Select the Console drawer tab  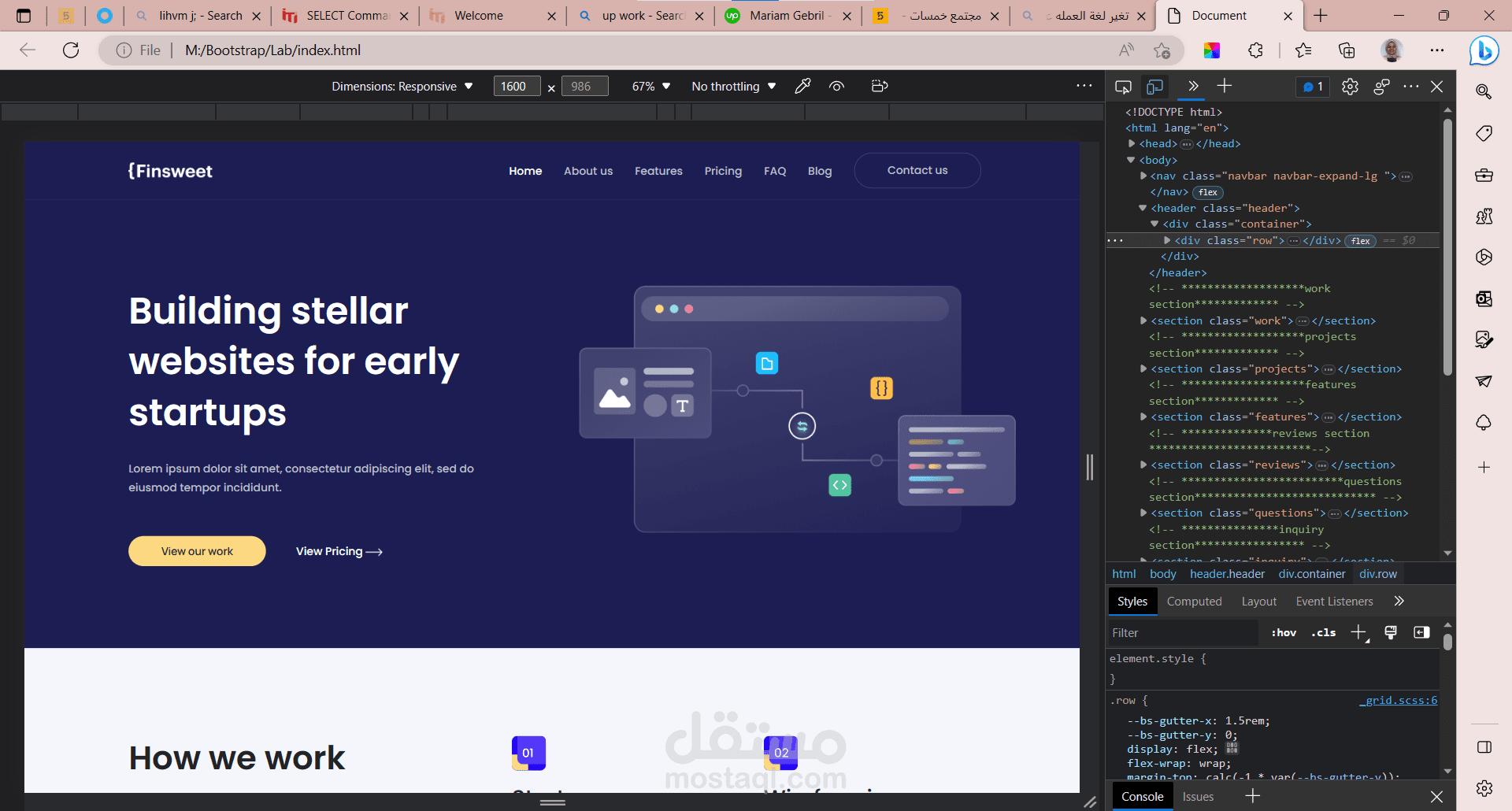pos(1142,797)
